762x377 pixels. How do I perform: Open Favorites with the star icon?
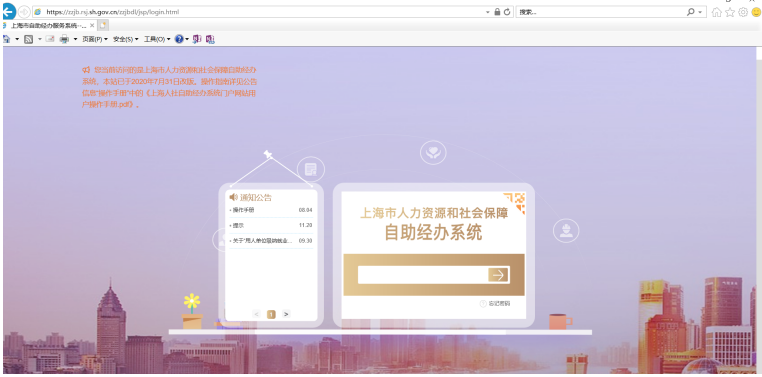(x=729, y=12)
